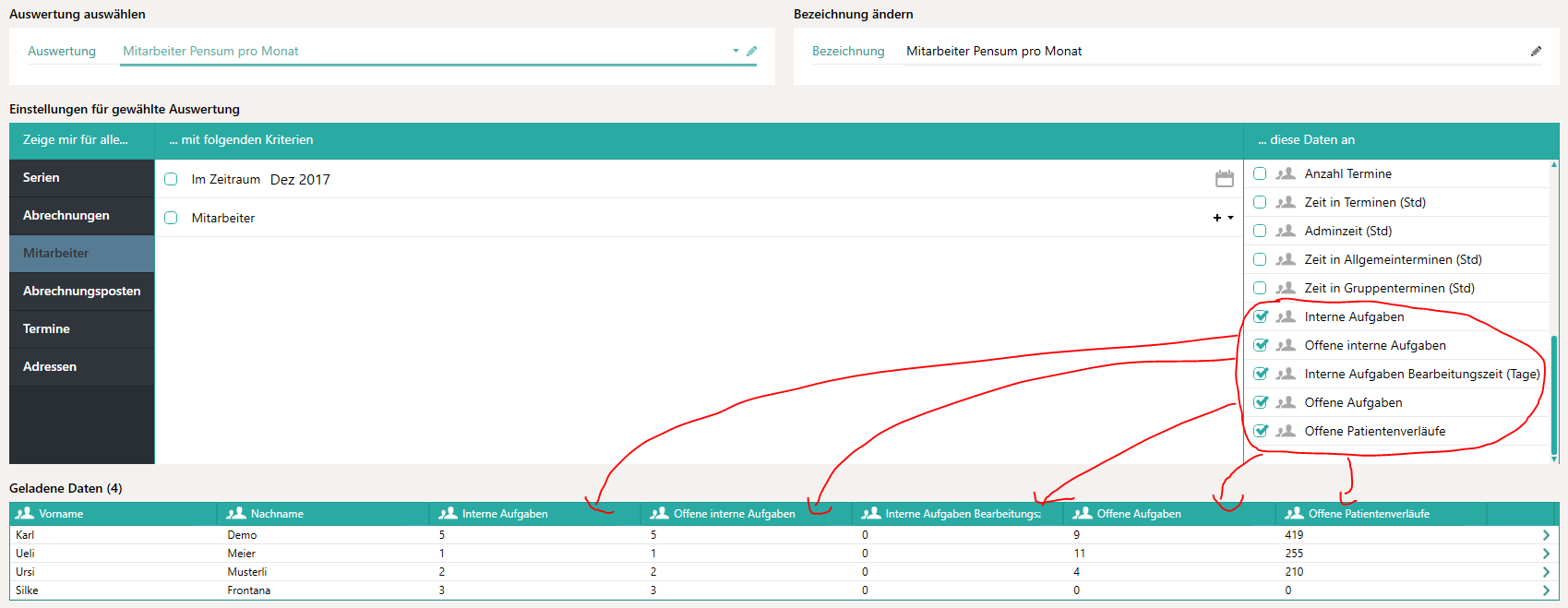
Task: Click up arrow of data options scrollbar
Action: tap(1554, 164)
